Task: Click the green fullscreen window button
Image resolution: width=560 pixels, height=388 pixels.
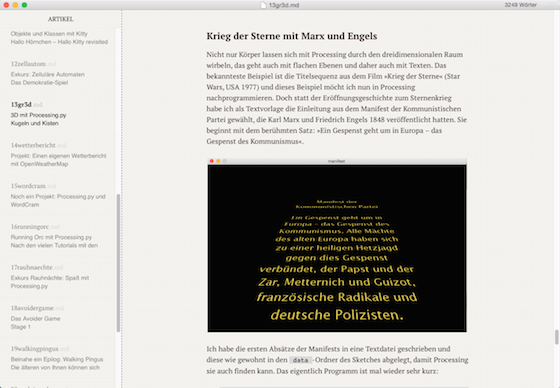Action: [24, 5]
